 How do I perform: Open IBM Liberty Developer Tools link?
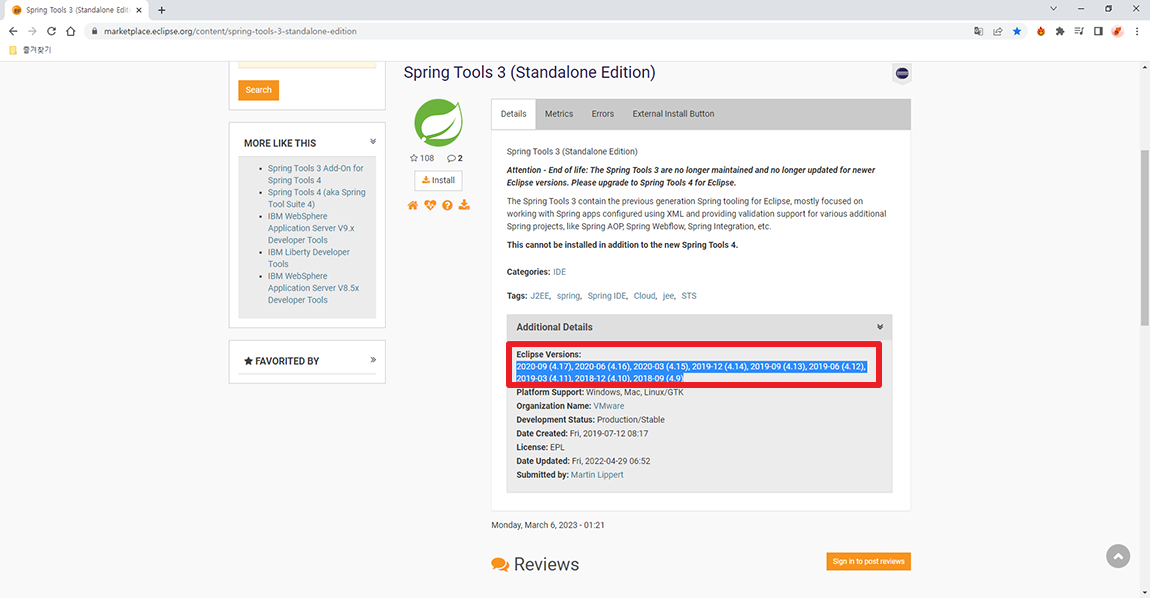[x=309, y=258]
